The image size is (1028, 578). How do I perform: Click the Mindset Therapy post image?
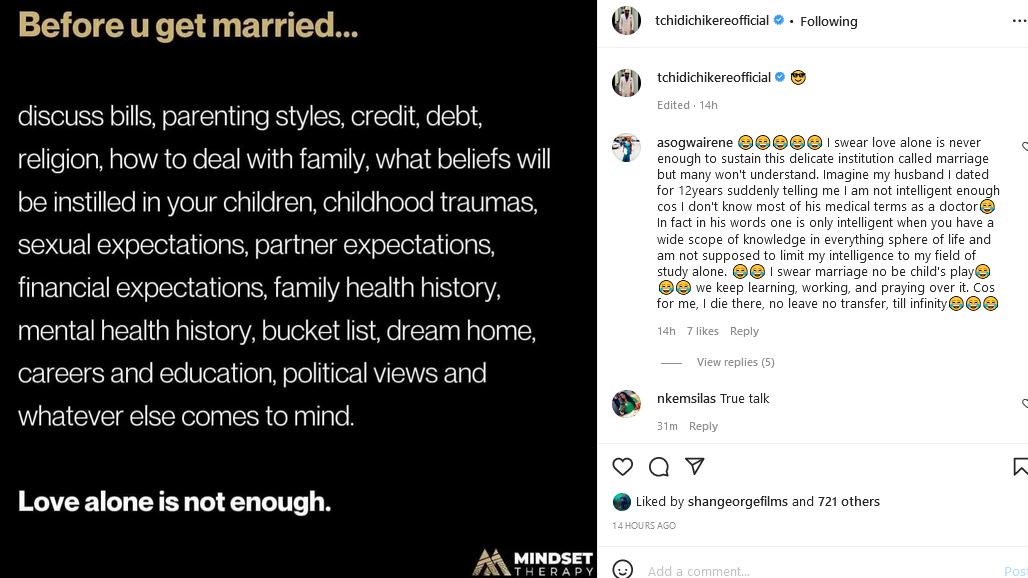click(x=298, y=289)
